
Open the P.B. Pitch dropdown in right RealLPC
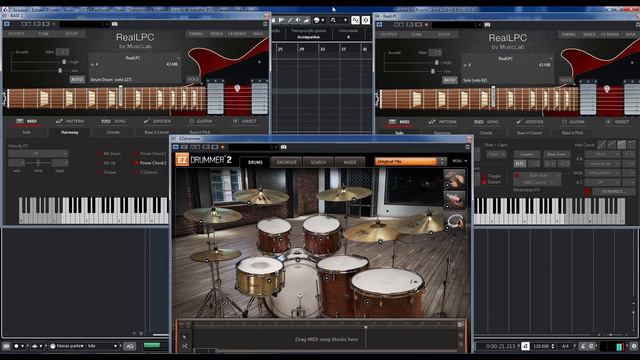602,154
